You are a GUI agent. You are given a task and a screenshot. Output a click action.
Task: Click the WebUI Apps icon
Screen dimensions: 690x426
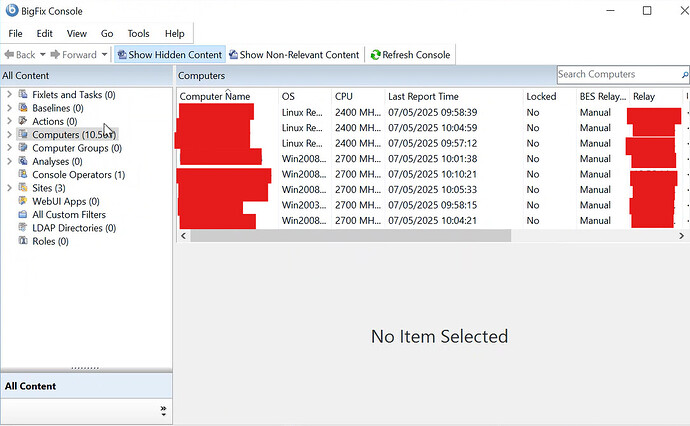coord(23,201)
